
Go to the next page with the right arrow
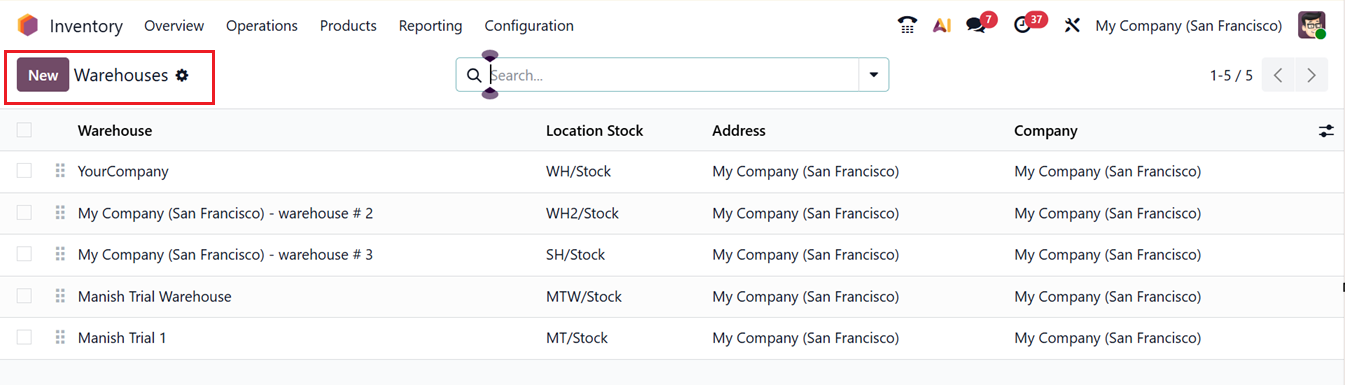tap(1311, 75)
